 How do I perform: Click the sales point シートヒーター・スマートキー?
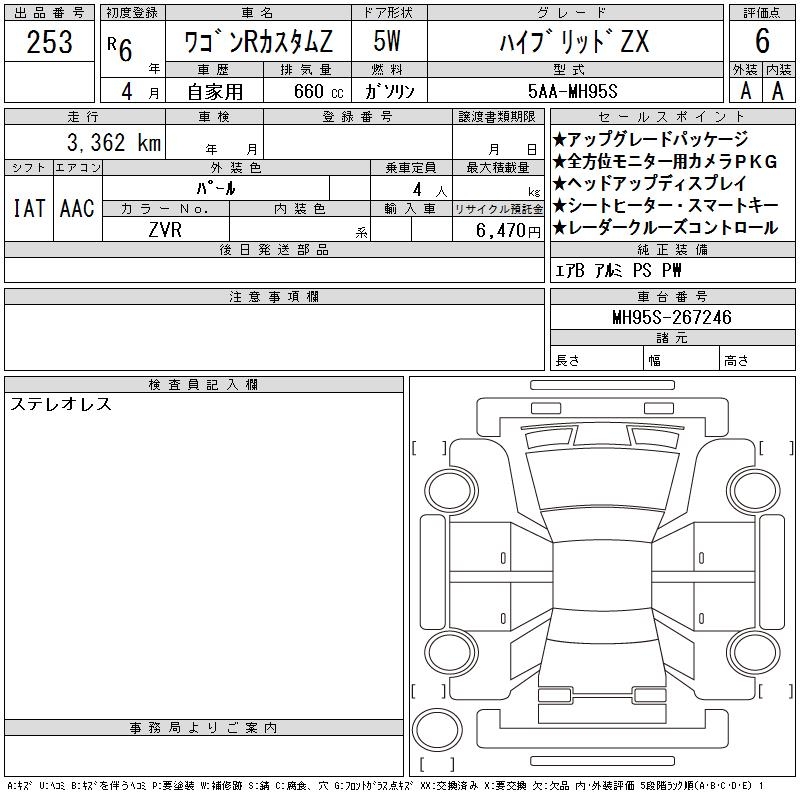click(x=666, y=206)
